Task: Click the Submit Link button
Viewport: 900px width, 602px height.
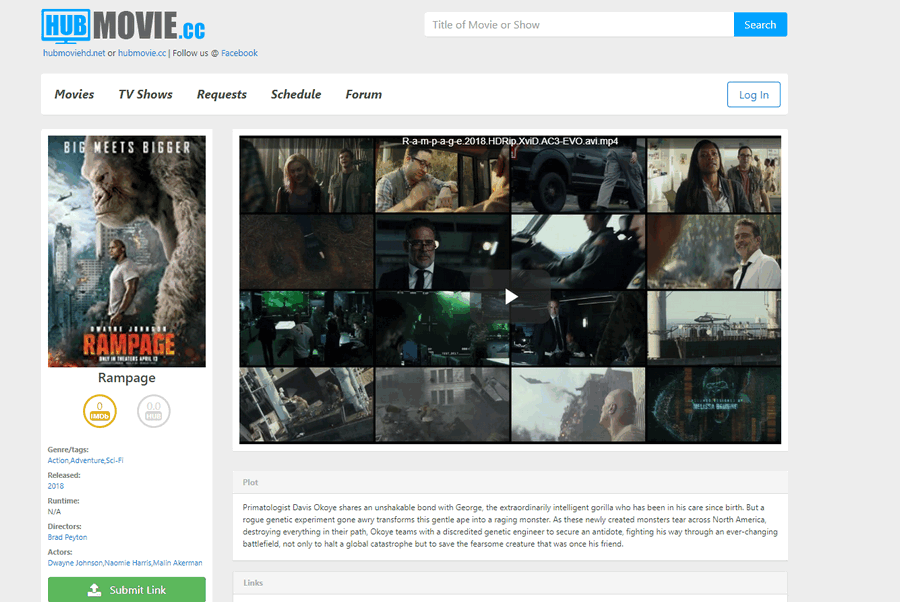Action: pos(127,589)
